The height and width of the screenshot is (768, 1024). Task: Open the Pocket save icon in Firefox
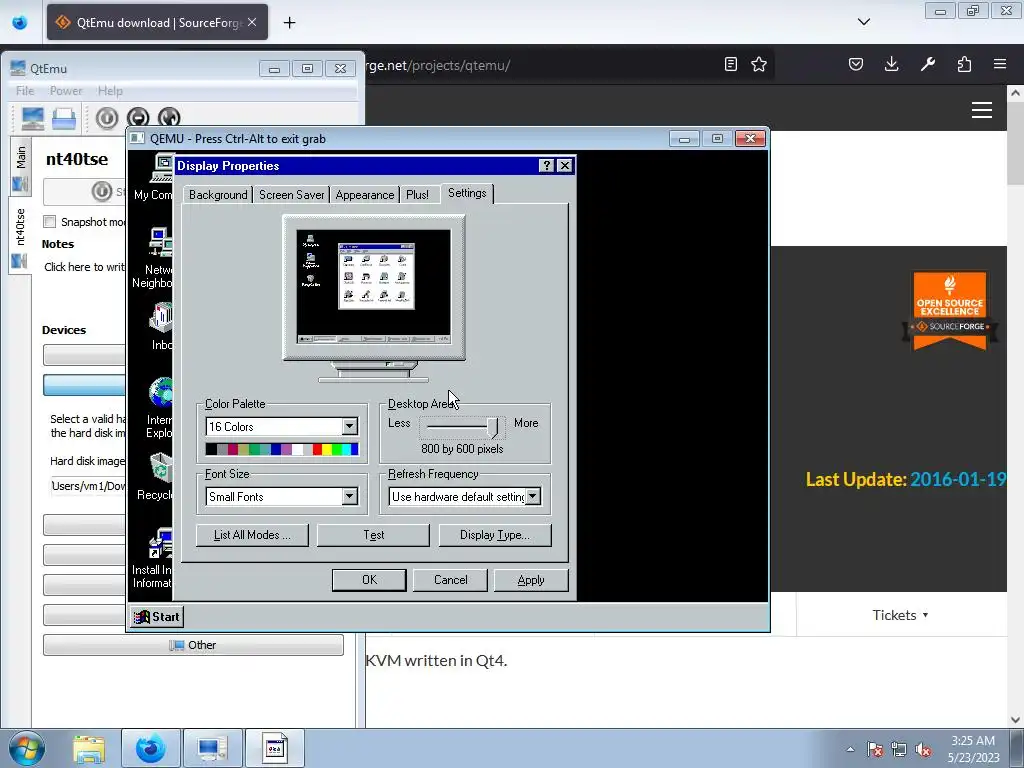pos(856,64)
